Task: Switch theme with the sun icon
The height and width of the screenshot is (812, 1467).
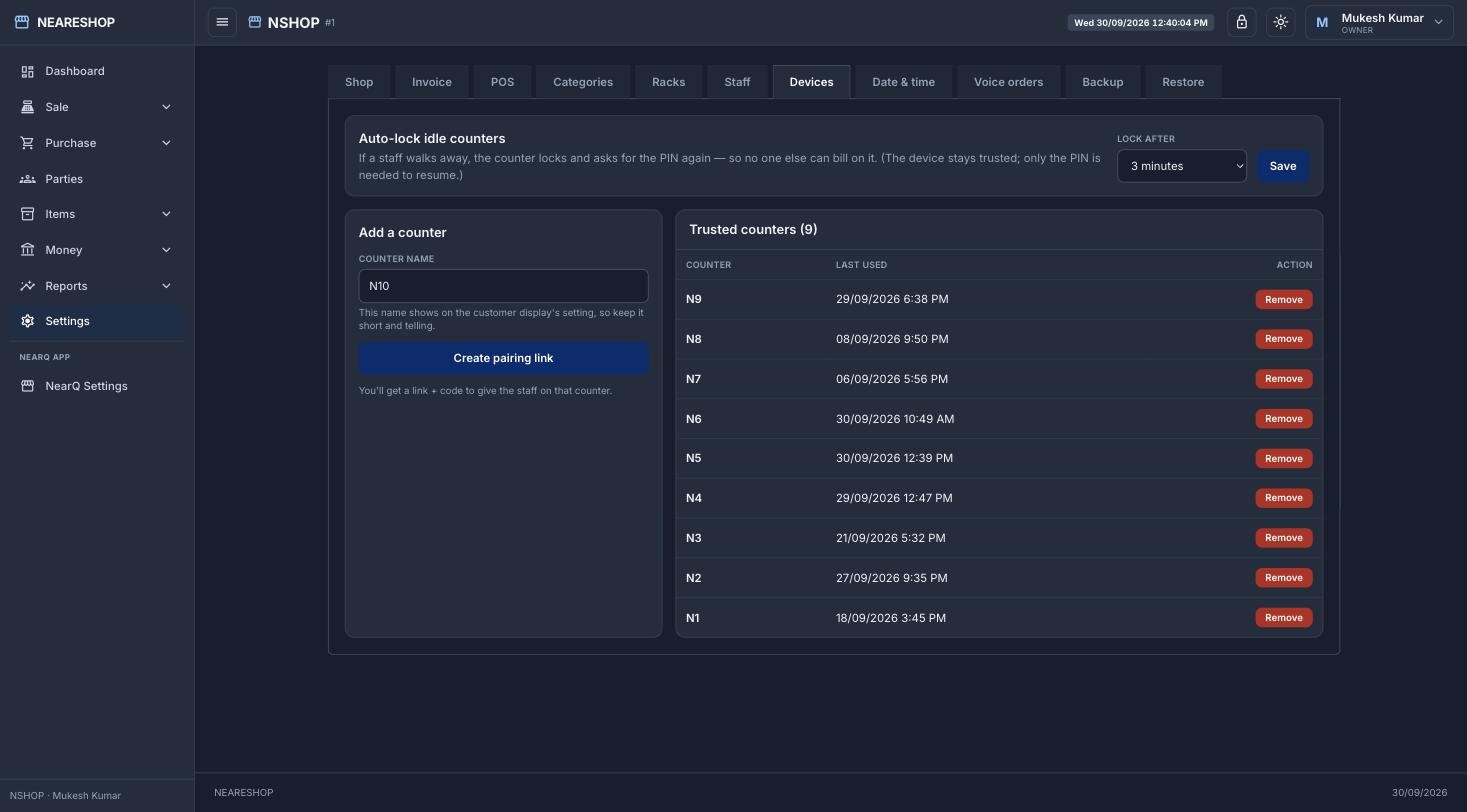Action: [x=1281, y=22]
